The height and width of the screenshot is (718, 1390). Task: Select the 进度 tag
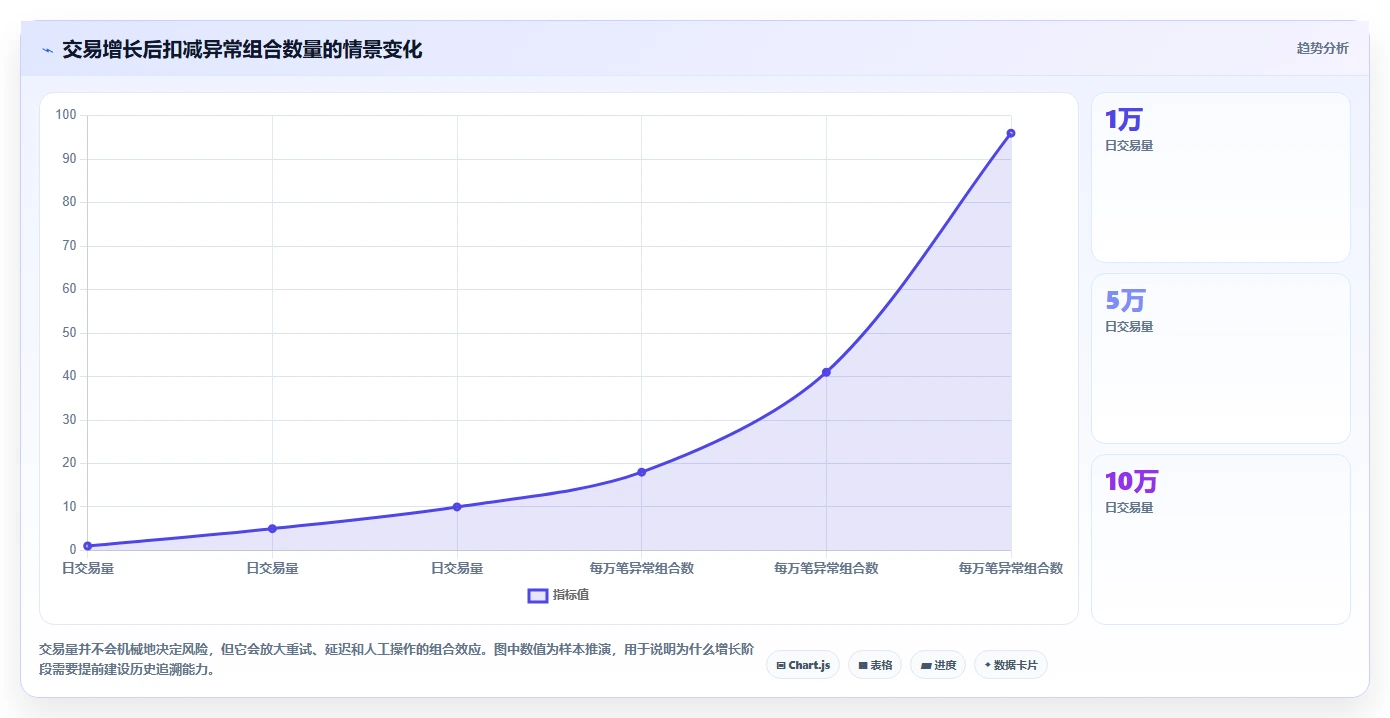coord(938,665)
